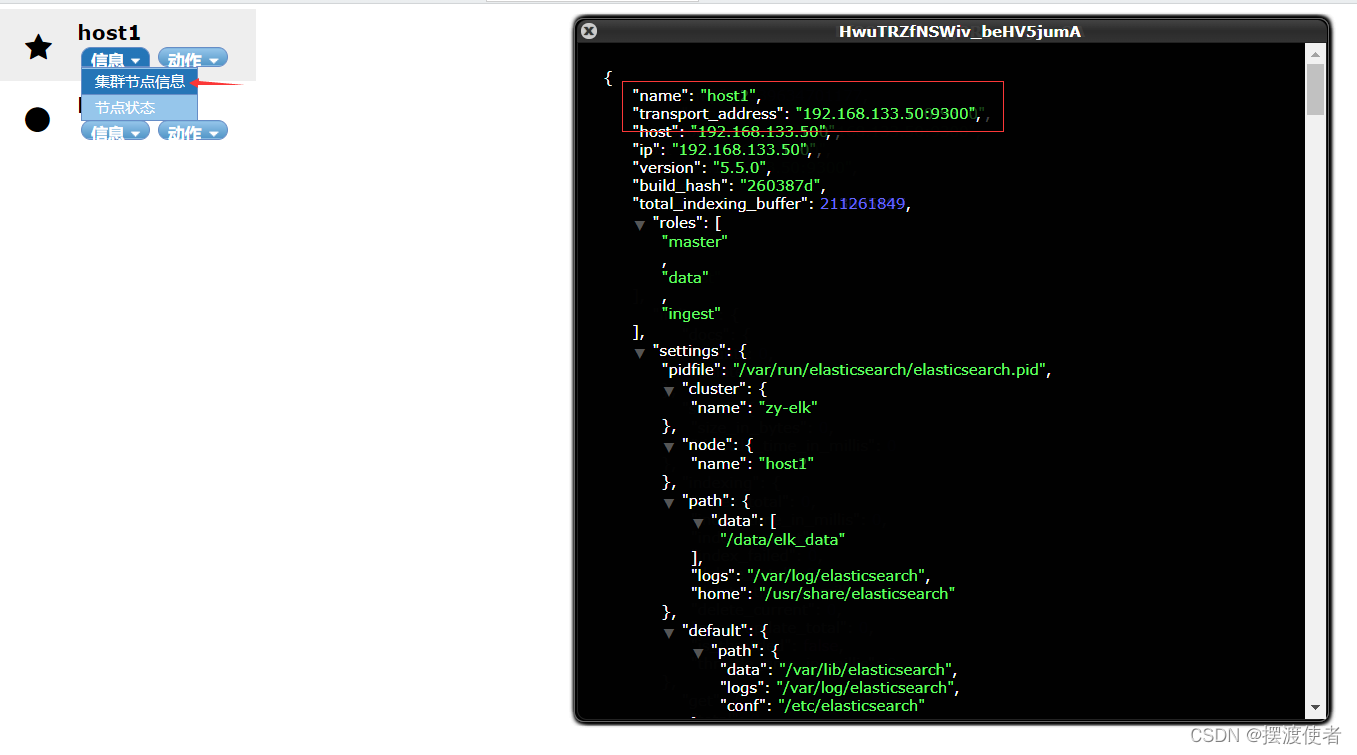
Task: Choose 节点状态 from the info menu
Action: (x=139, y=107)
